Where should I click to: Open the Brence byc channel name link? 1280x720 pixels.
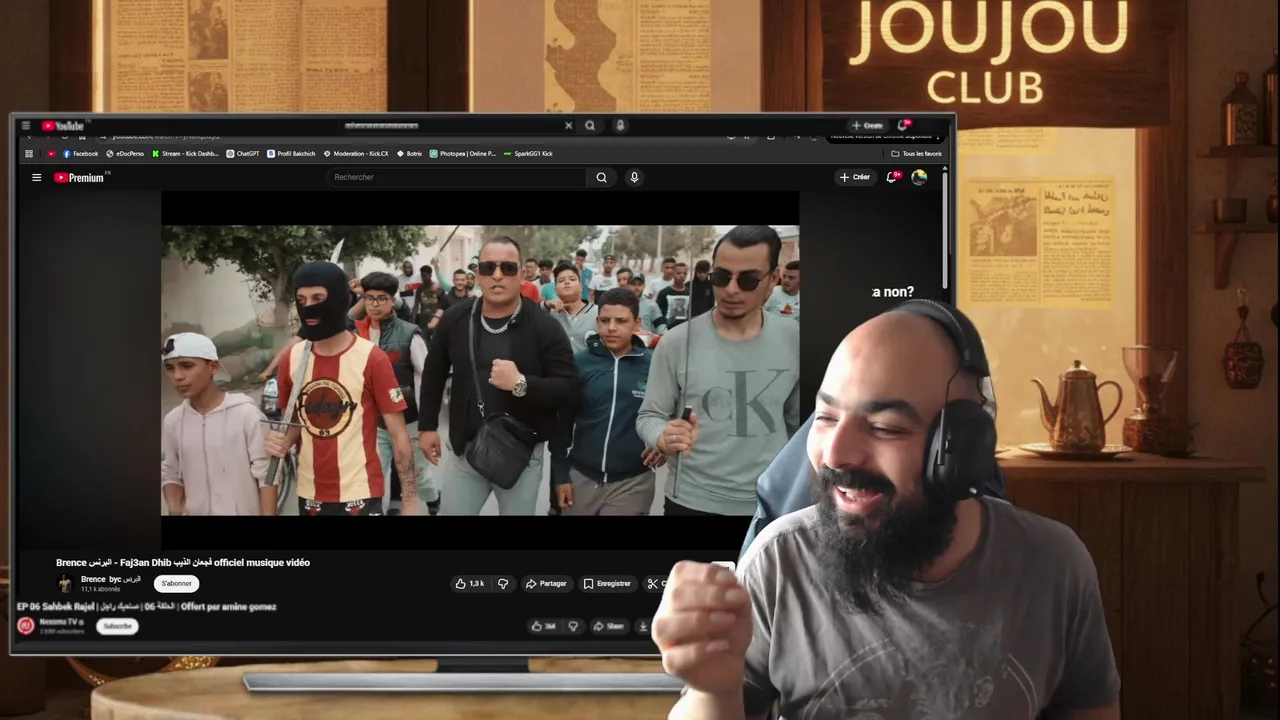(x=110, y=579)
